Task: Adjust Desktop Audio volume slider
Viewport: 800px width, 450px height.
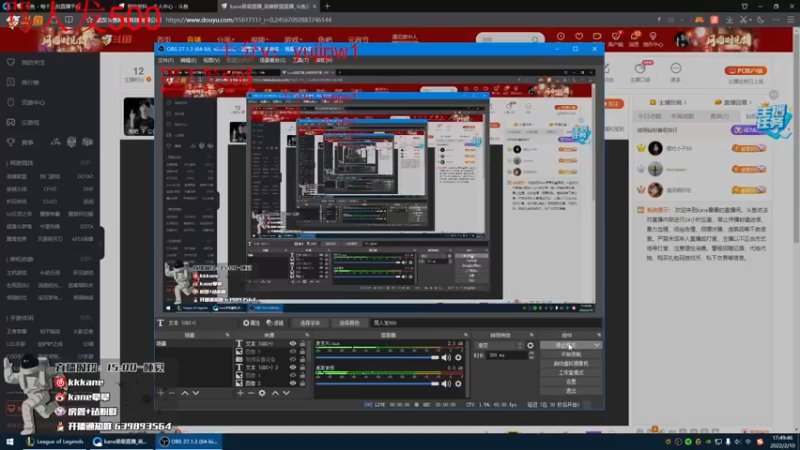Action: pos(377,384)
